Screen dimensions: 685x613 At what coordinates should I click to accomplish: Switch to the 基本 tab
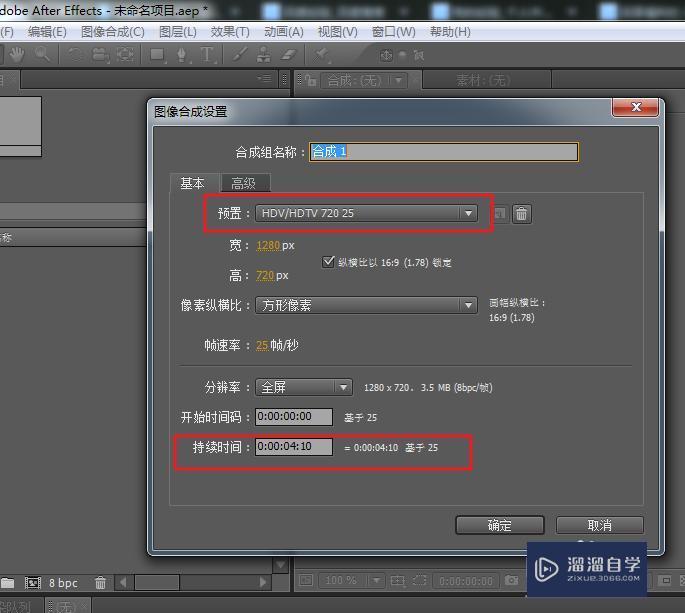pyautogui.click(x=193, y=183)
